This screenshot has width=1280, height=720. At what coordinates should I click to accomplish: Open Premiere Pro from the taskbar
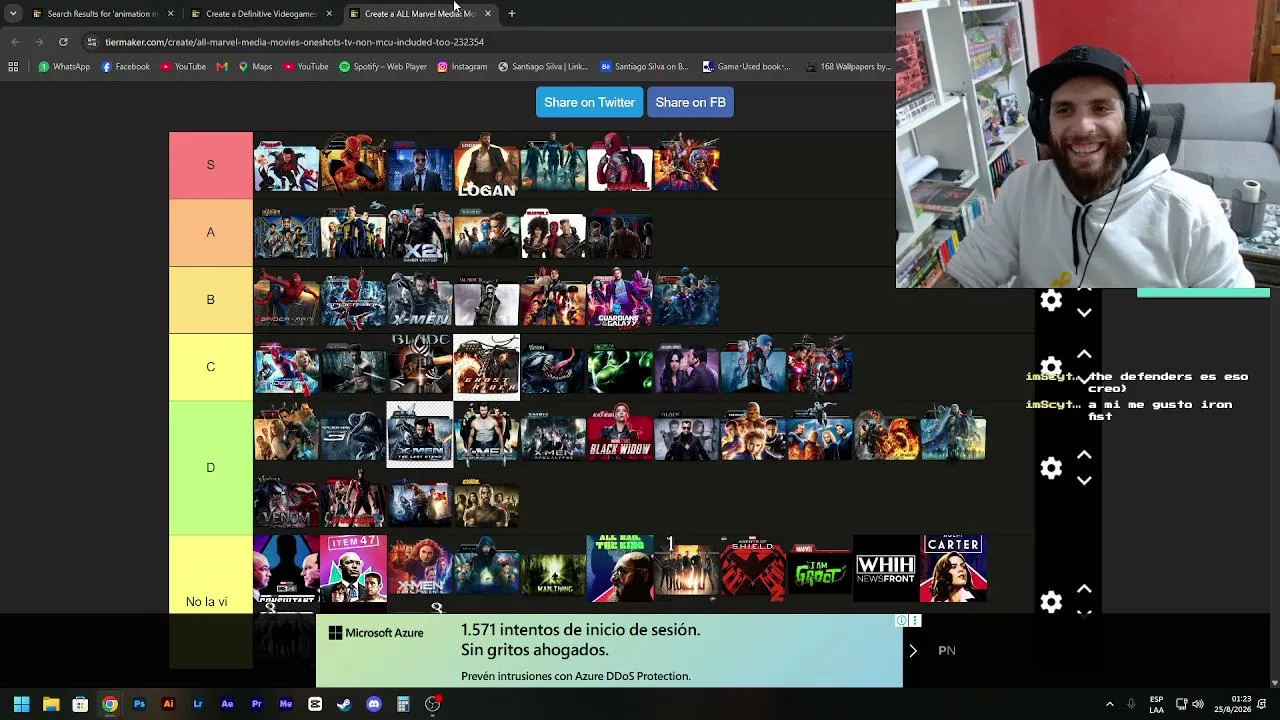[x=256, y=704]
